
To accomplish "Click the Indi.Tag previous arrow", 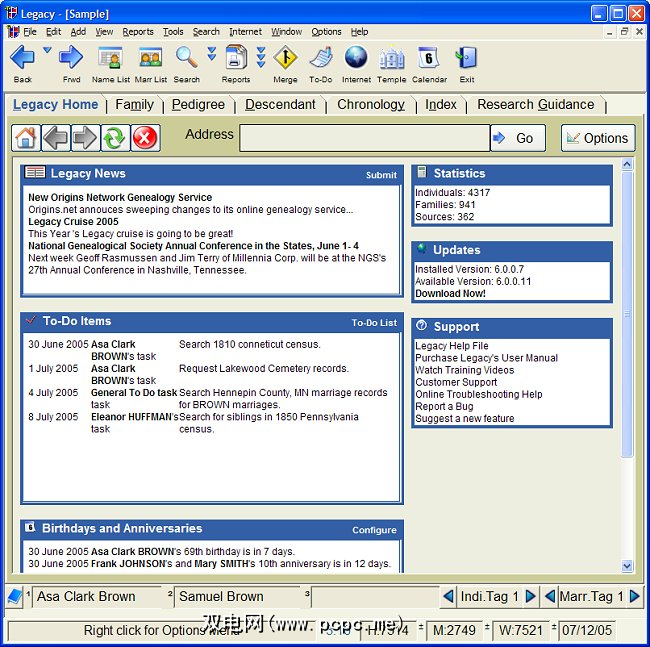I will click(x=448, y=596).
